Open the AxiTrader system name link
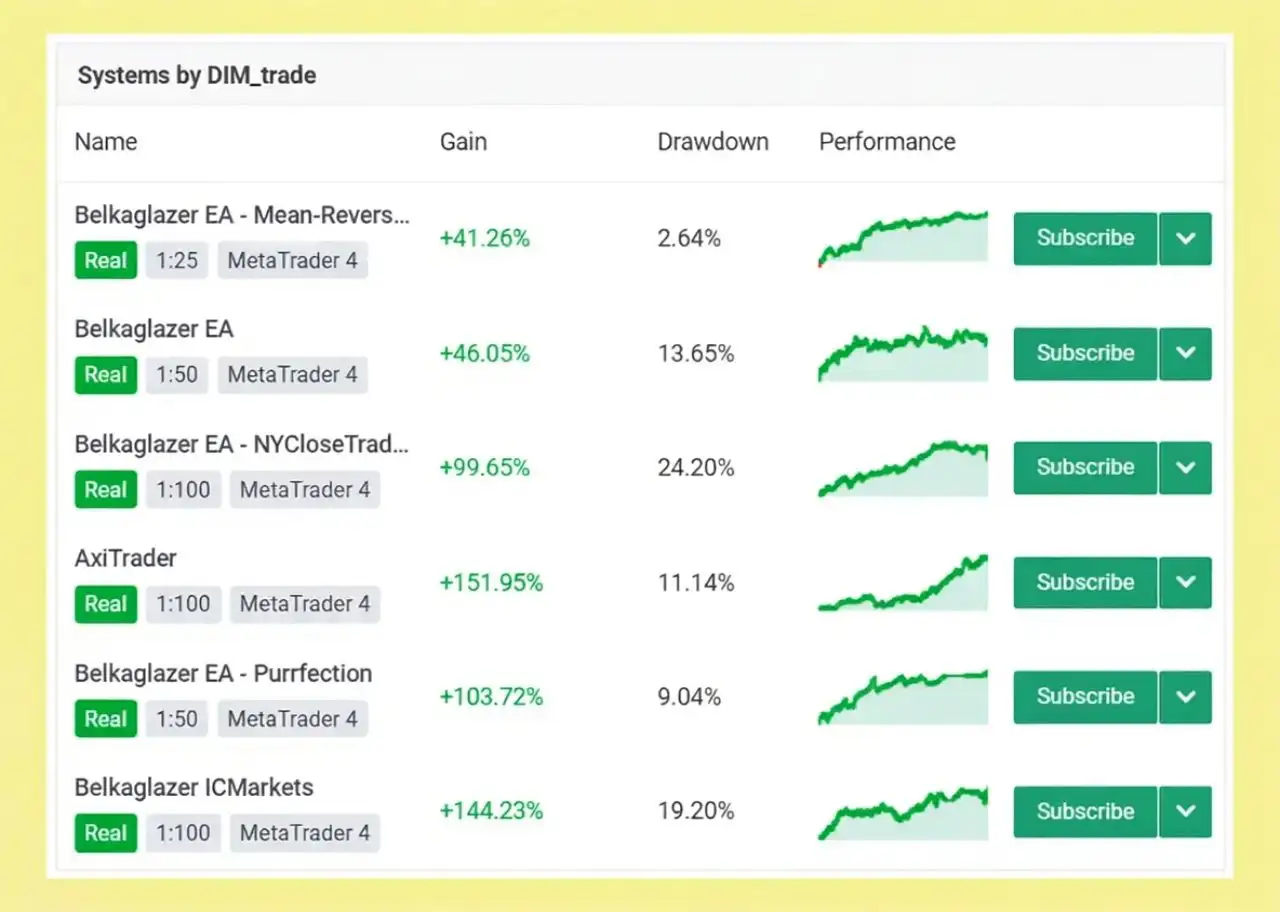Screen dimensions: 1280x912 [x=126, y=558]
